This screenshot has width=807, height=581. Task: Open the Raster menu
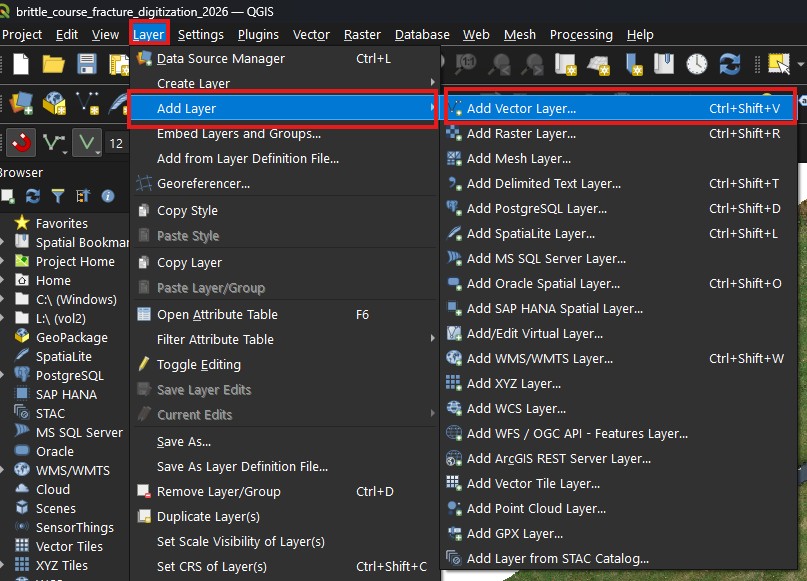pyautogui.click(x=362, y=34)
